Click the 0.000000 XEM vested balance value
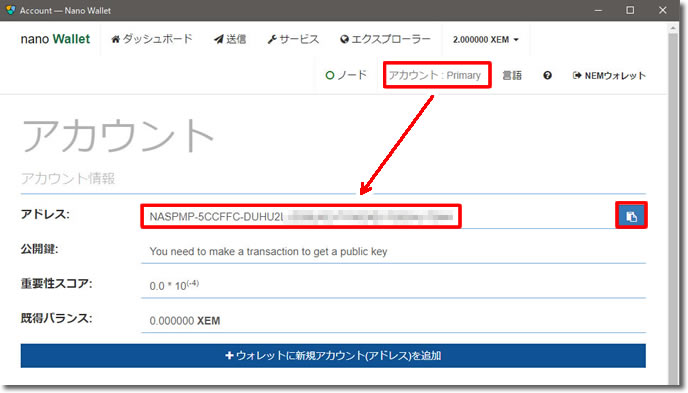The width and height of the screenshot is (688, 393). [x=185, y=321]
